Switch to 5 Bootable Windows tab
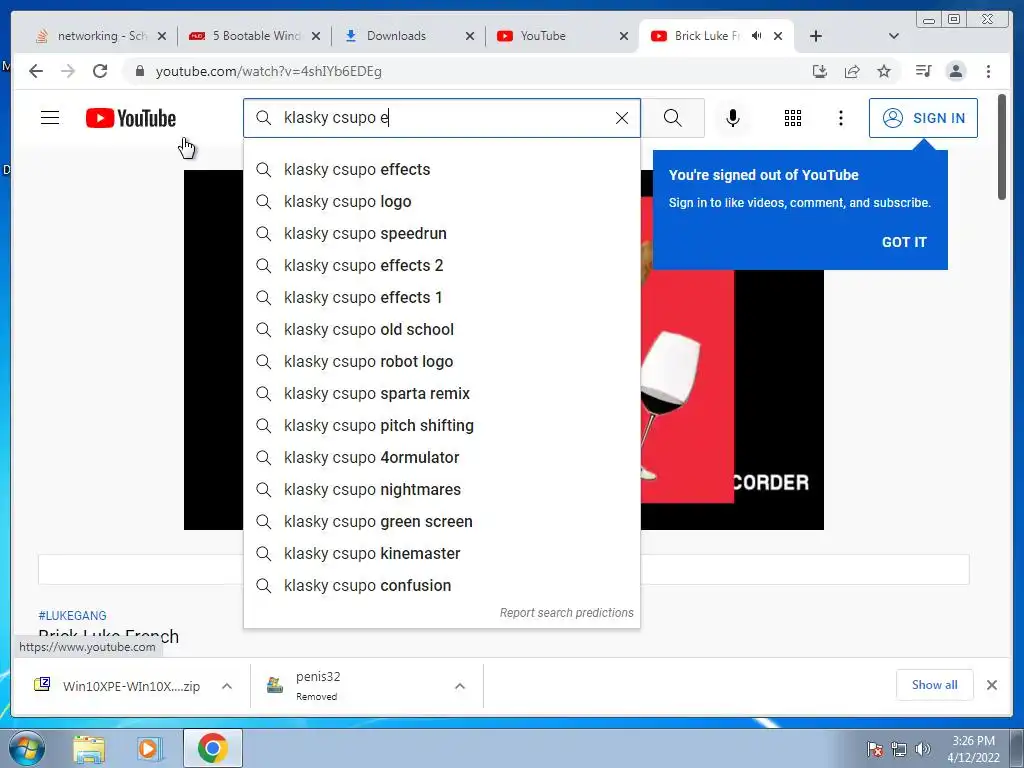 254,36
